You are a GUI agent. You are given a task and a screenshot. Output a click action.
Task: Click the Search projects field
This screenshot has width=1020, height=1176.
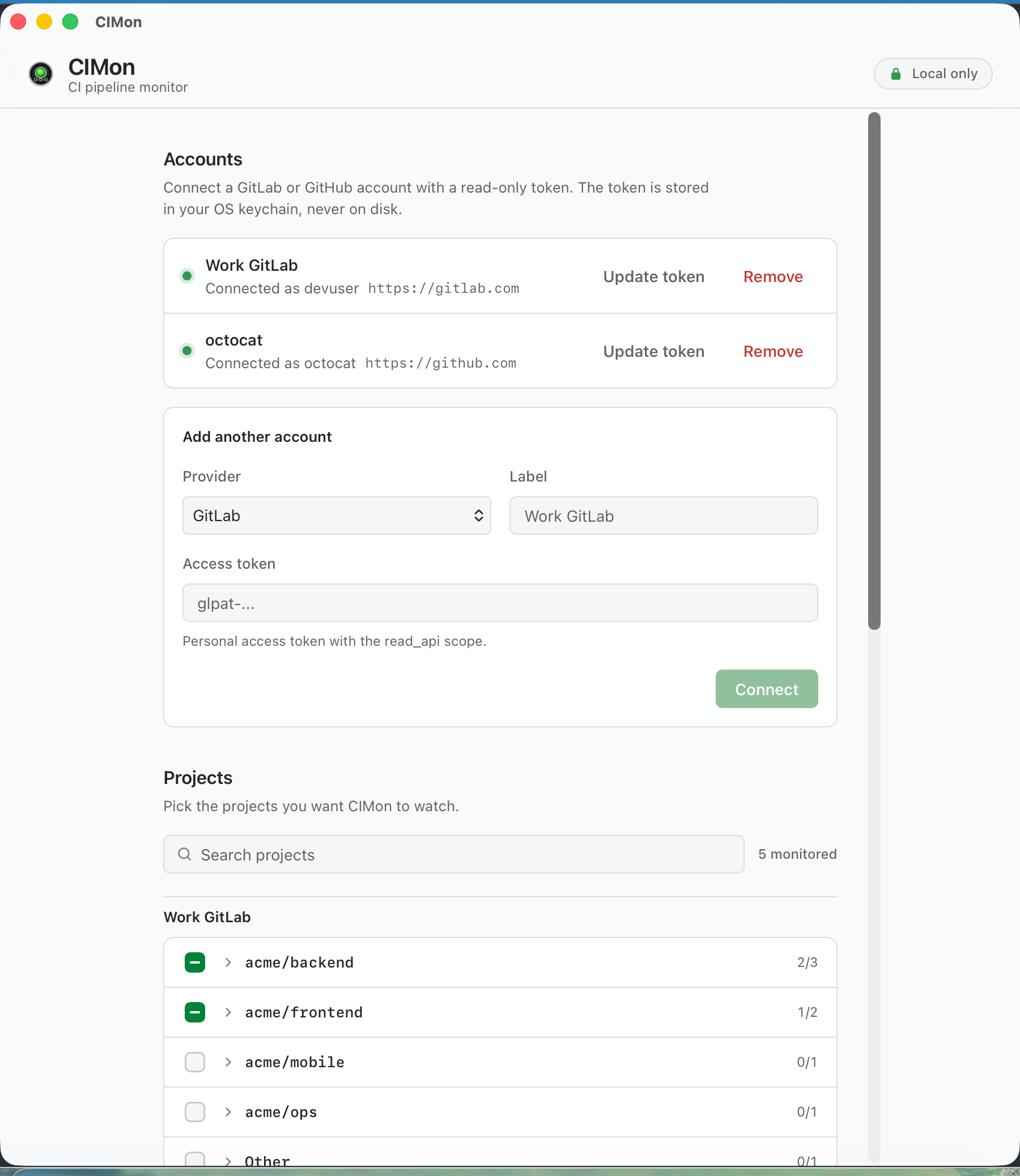coord(454,855)
